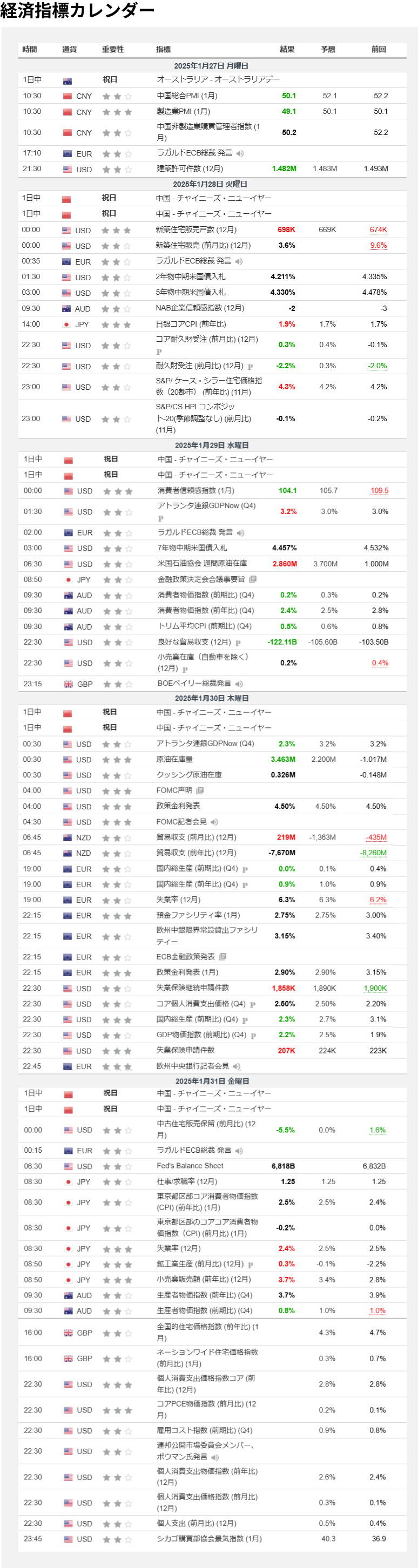Click speaker icon beside BOEベイリー総裁発言
The width and height of the screenshot is (418, 1568).
point(239,684)
